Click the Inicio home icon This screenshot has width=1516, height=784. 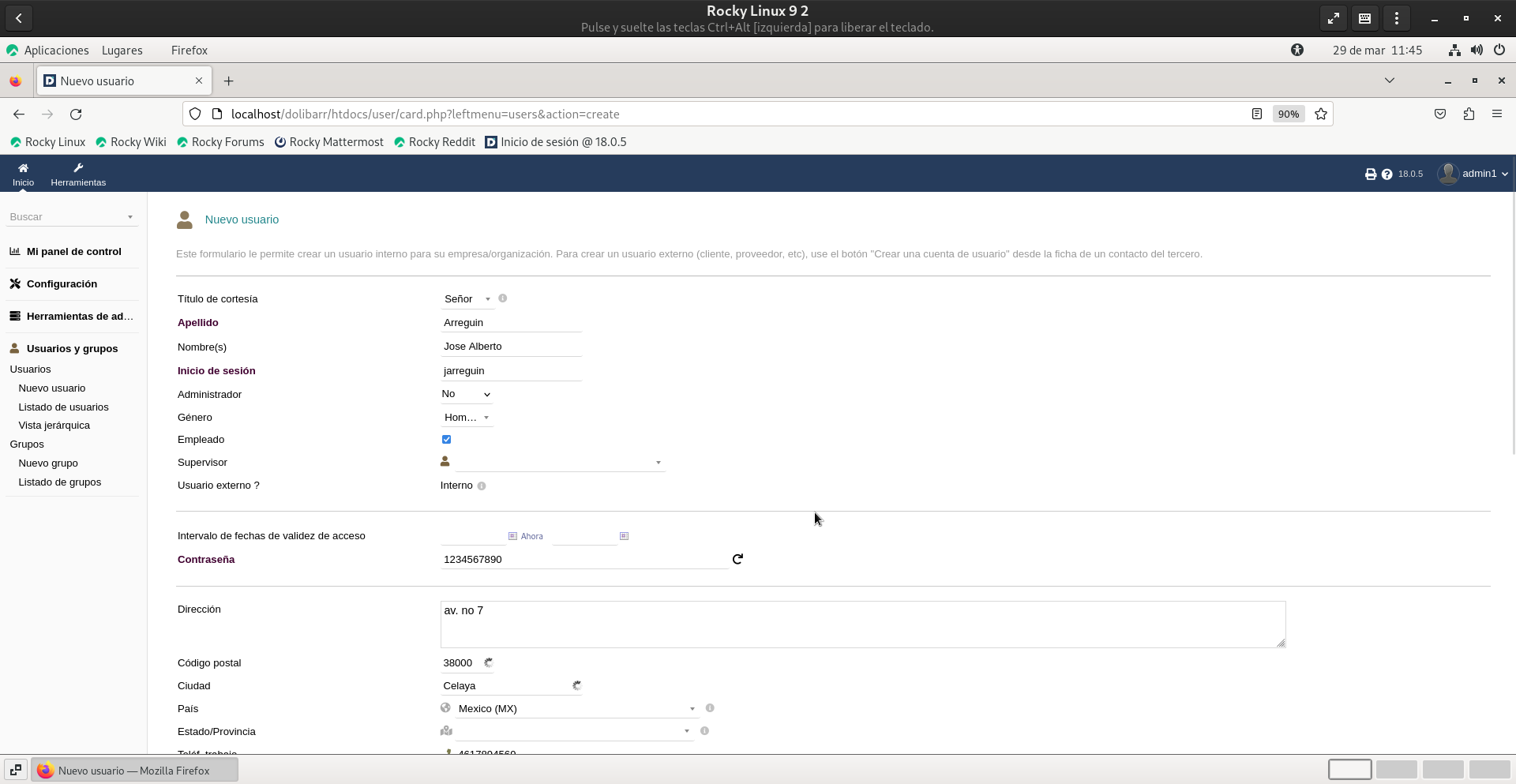click(x=23, y=174)
